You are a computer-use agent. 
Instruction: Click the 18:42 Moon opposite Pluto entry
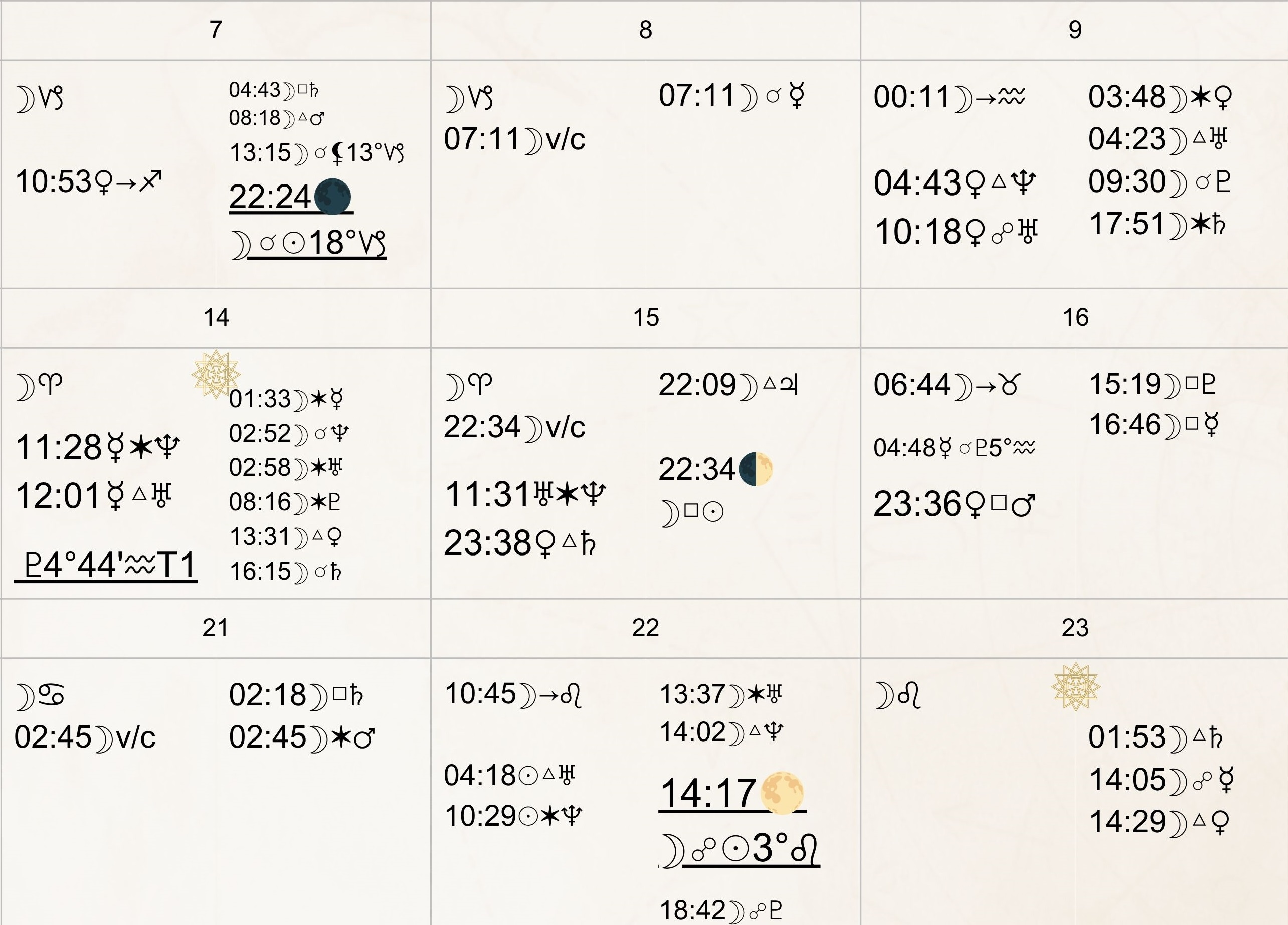(720, 910)
